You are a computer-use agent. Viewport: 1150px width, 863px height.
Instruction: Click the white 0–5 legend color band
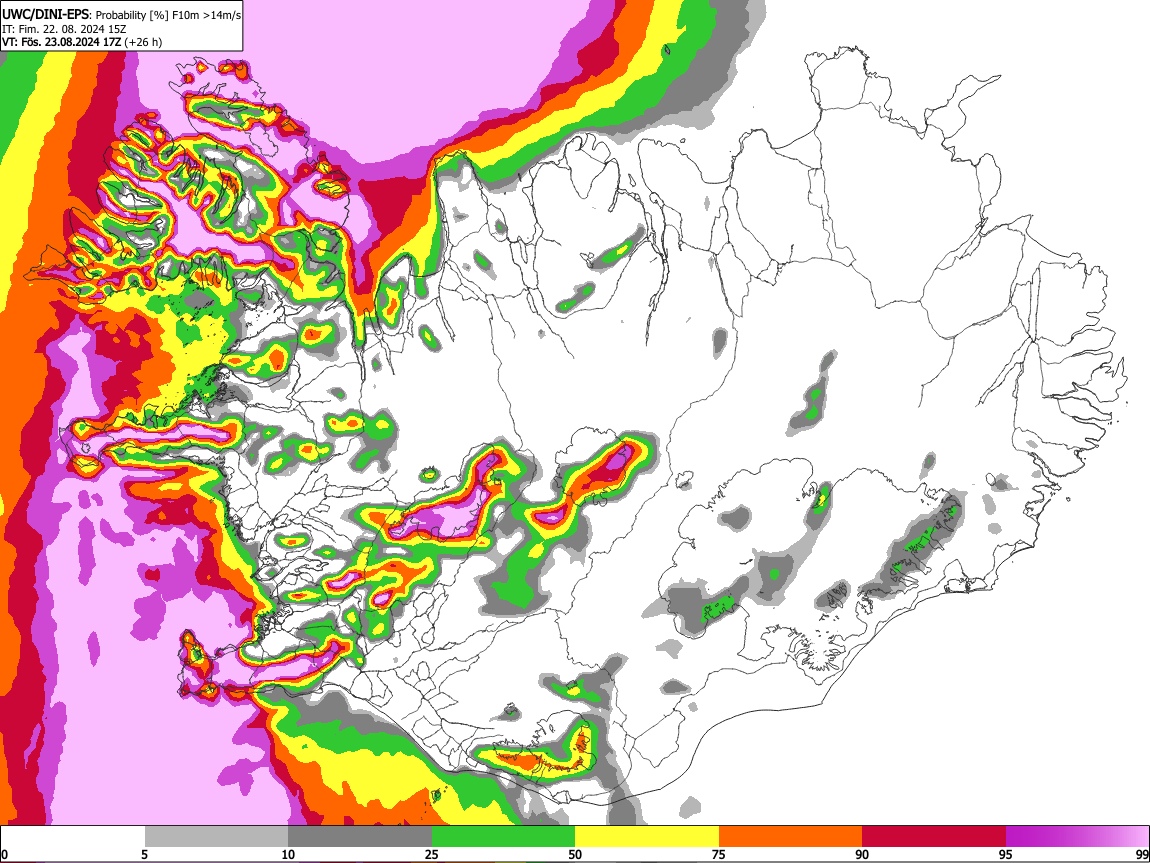point(73,837)
